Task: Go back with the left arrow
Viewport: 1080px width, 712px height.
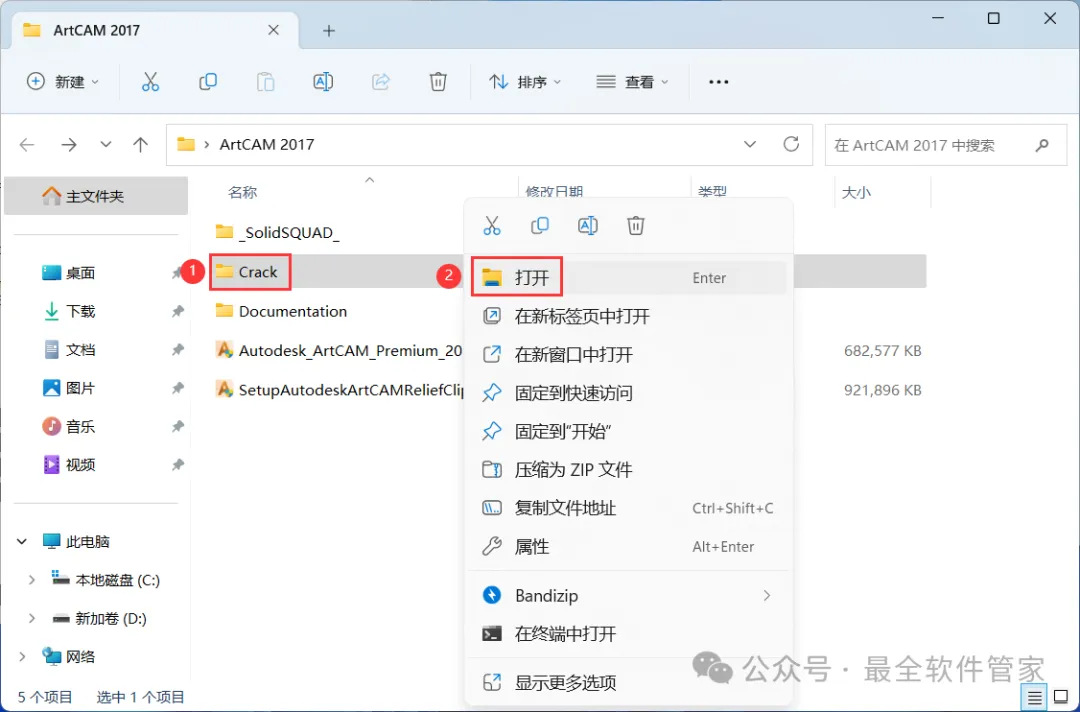Action: 27,145
